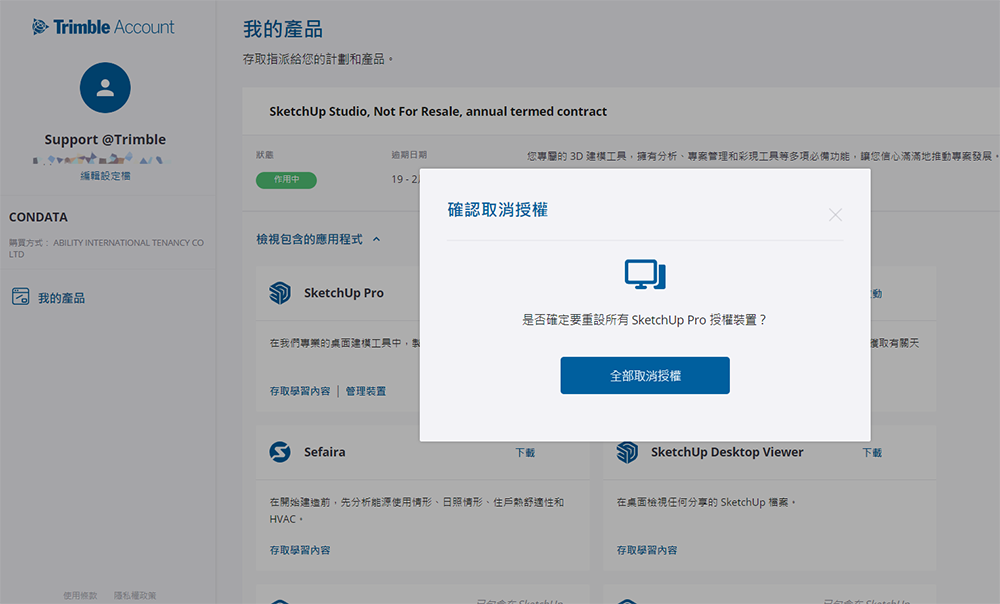Click the user profile avatar icon
The image size is (1000, 604).
[105, 88]
